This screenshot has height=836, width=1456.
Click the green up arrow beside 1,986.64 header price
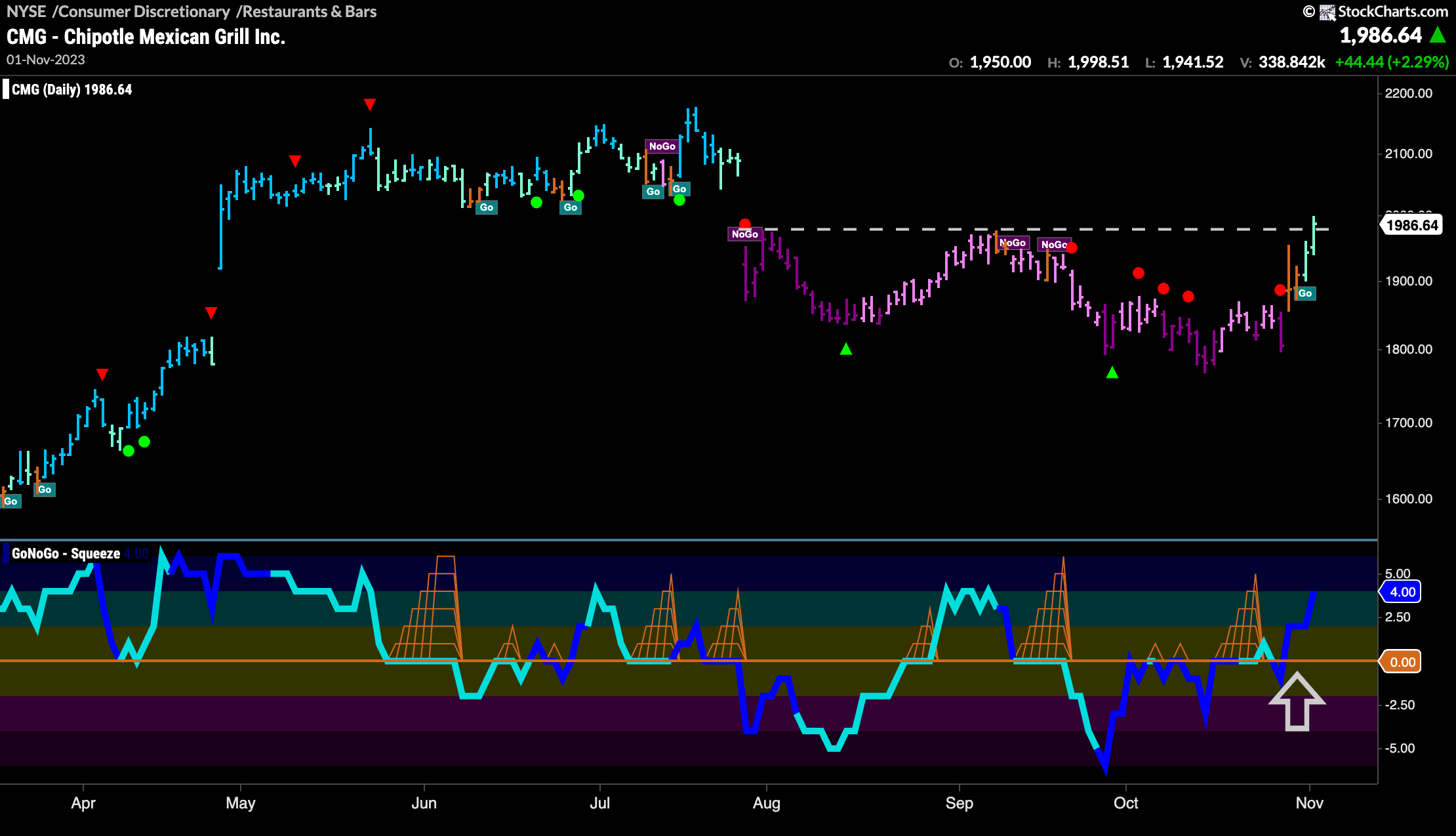[1438, 35]
